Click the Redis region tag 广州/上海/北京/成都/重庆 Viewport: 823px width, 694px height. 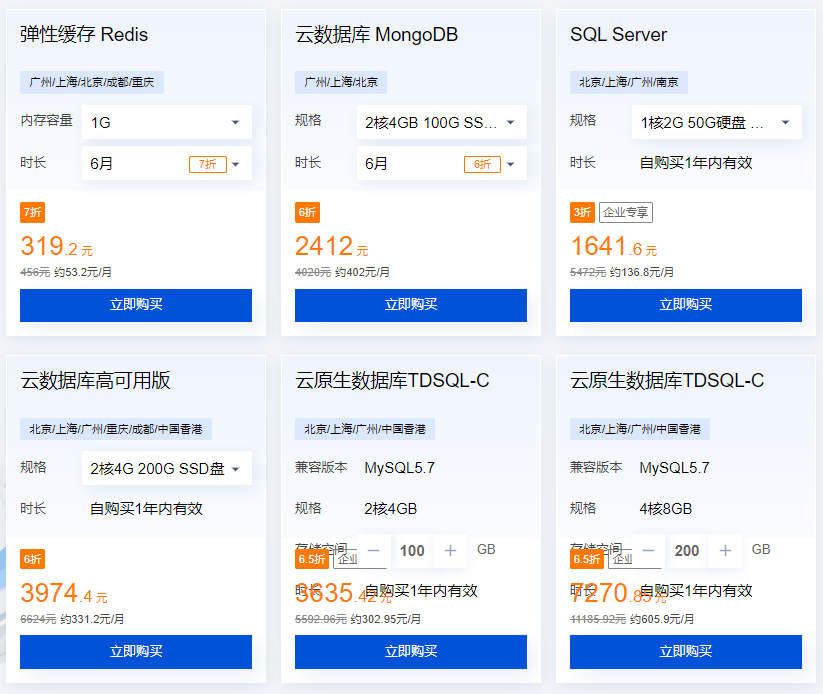[92, 82]
